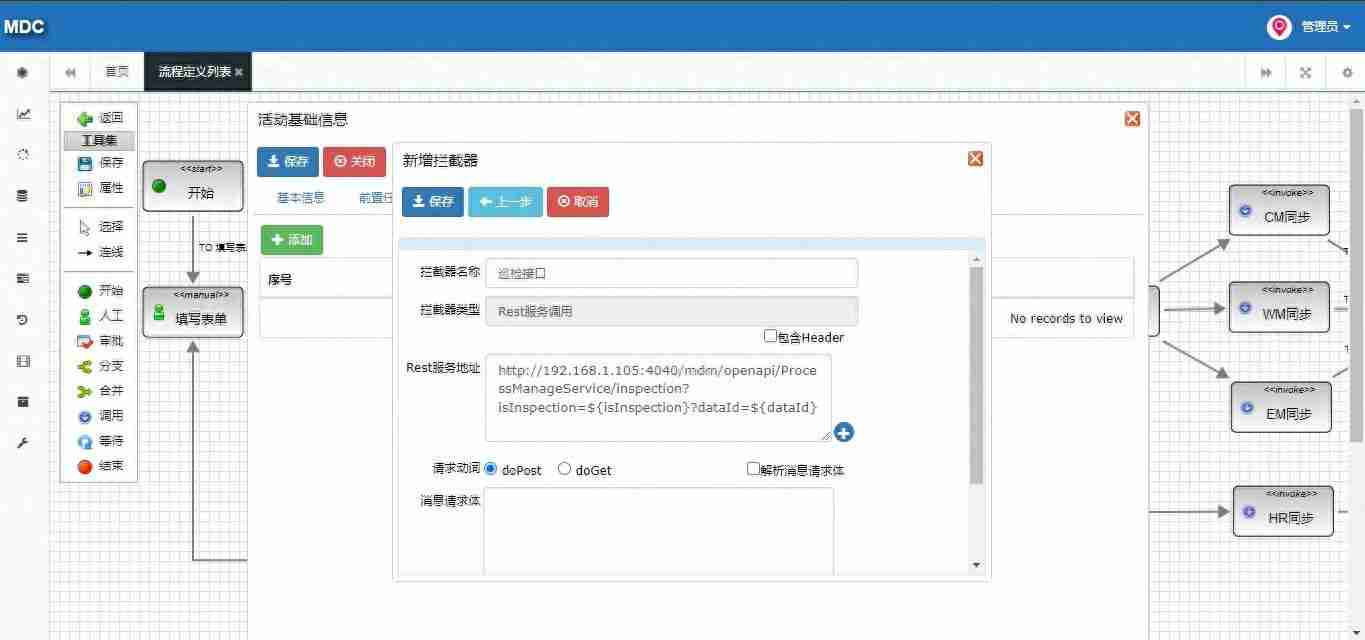Select the 开始 start node on canvas
The image size is (1365, 640).
click(x=193, y=186)
